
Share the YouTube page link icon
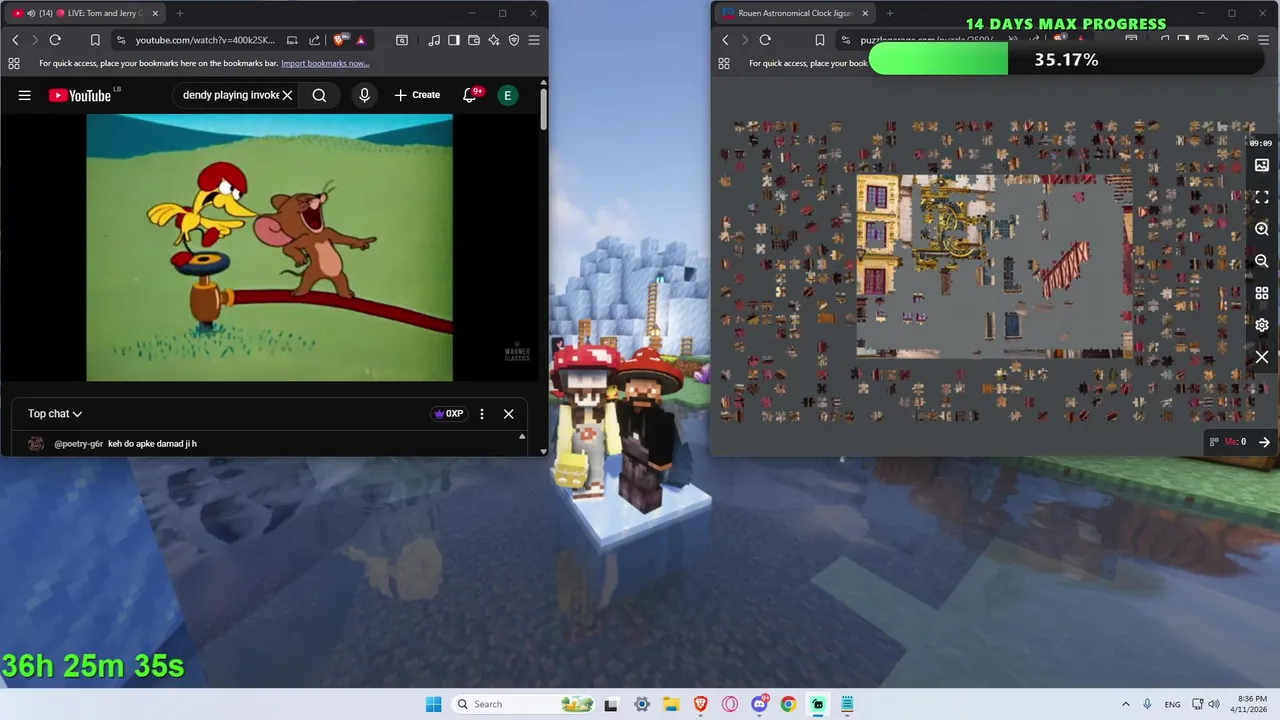coord(315,40)
